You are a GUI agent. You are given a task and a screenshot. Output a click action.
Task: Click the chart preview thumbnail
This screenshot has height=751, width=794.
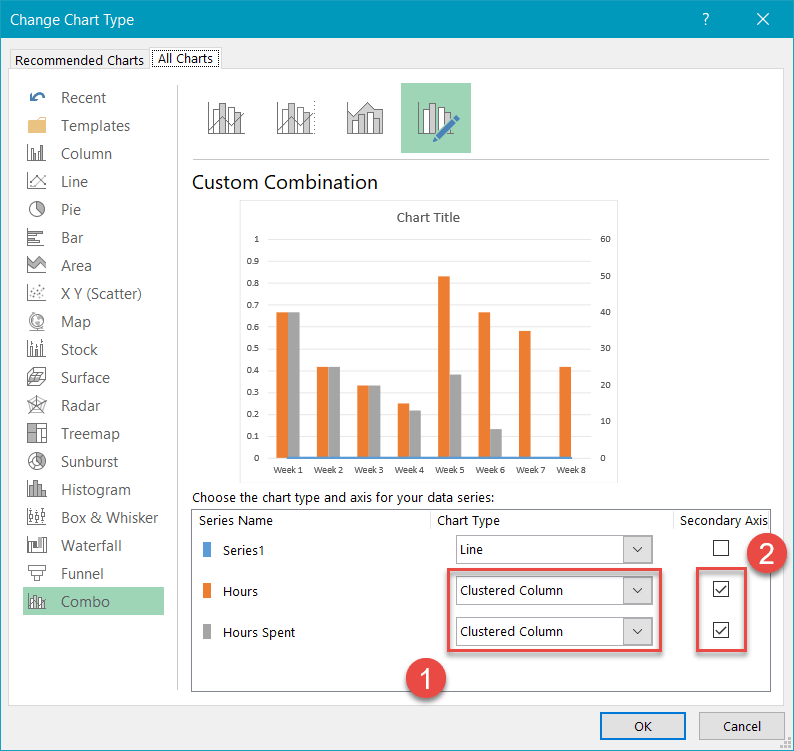pyautogui.click(x=428, y=341)
